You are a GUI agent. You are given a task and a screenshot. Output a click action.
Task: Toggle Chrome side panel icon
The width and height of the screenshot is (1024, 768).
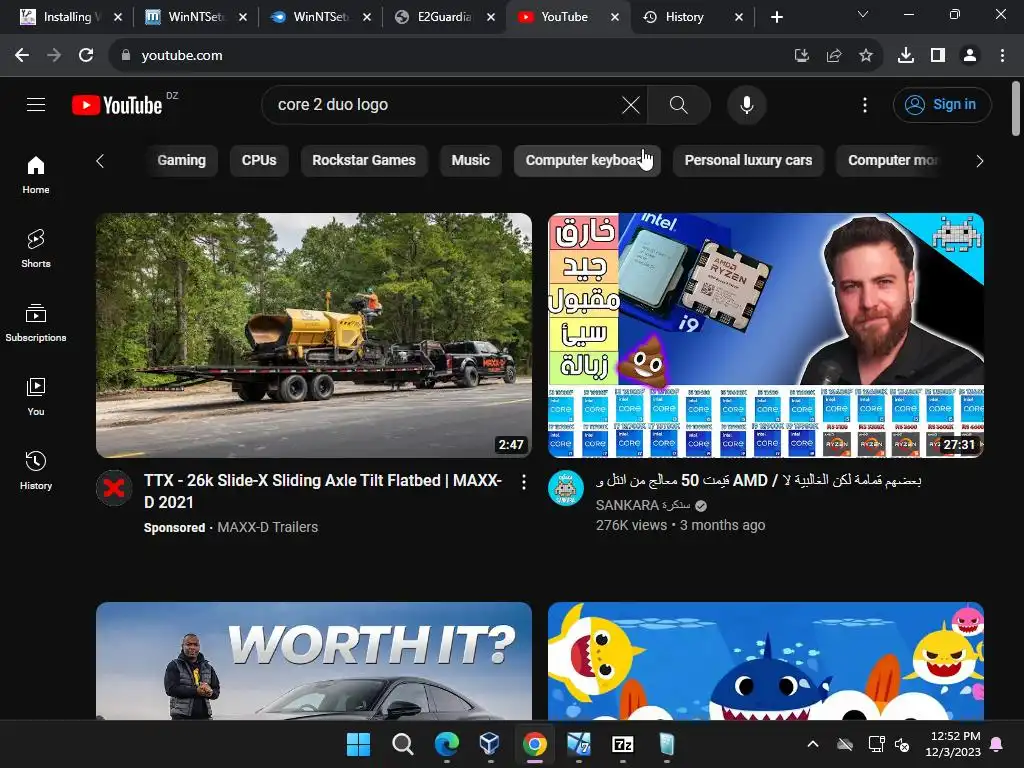point(938,56)
